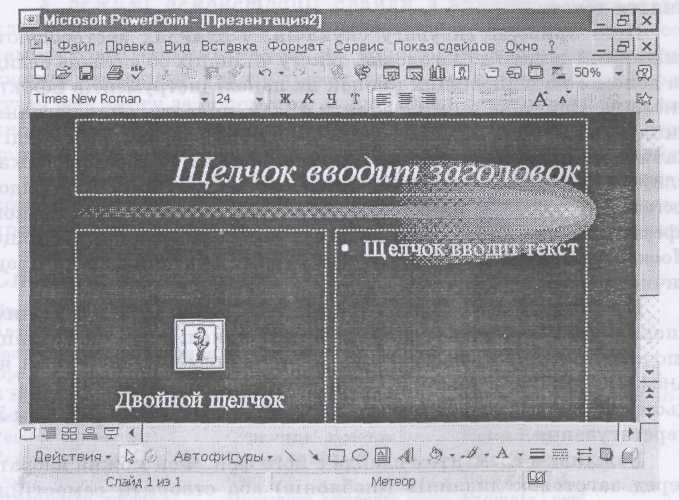Increase font size with large A

pyautogui.click(x=540, y=99)
